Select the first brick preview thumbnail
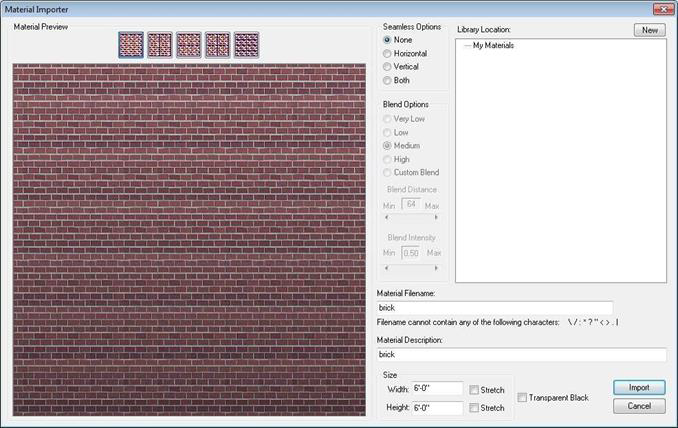This screenshot has height=428, width=678. click(x=131, y=45)
